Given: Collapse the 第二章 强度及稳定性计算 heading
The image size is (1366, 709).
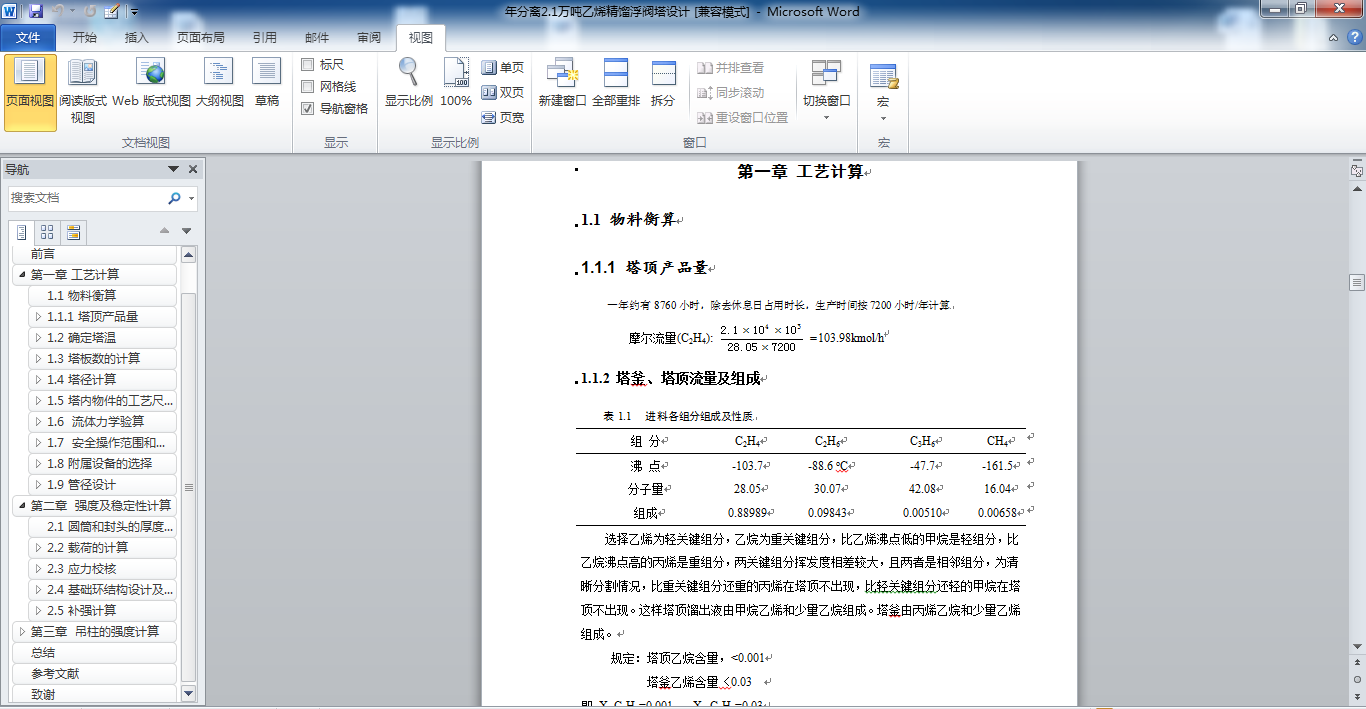Looking at the screenshot, I should click(22, 506).
